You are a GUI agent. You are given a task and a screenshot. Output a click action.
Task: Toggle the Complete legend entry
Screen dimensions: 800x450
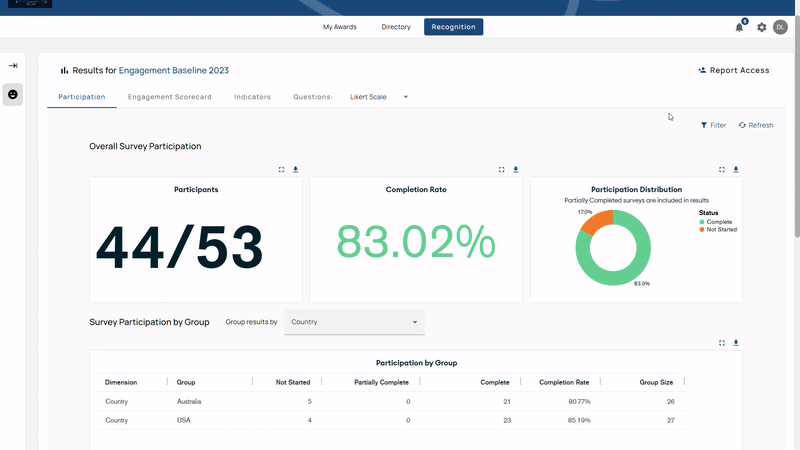point(716,222)
